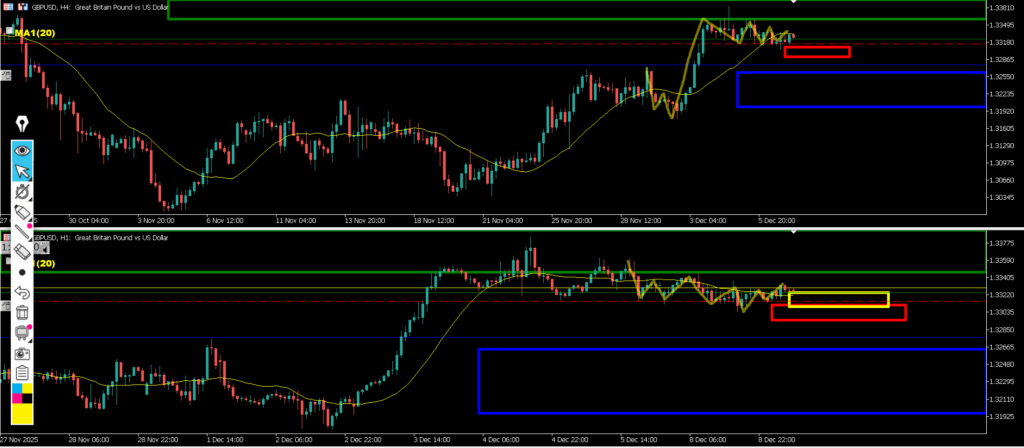Select the diagonal line drawing tool

tap(22, 231)
